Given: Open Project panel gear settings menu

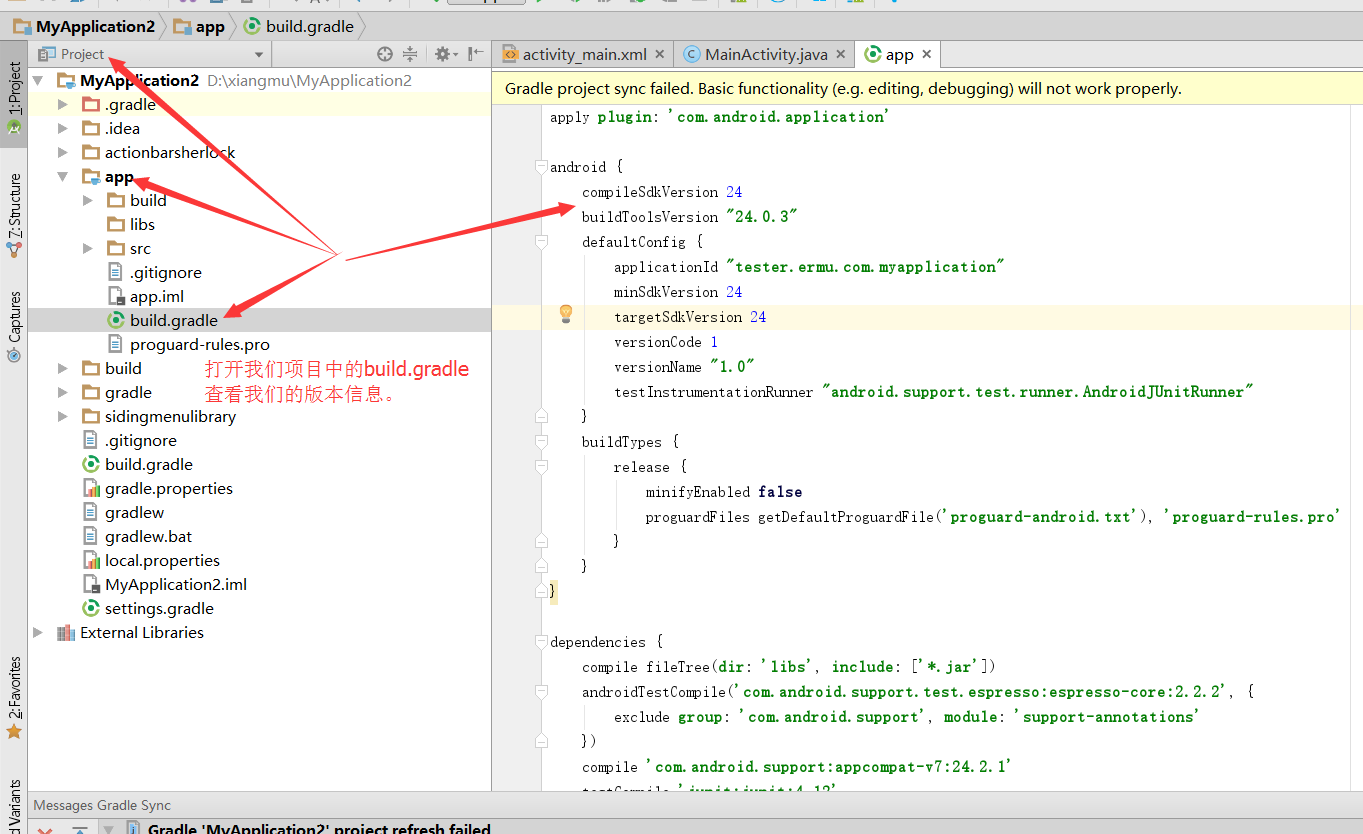Looking at the screenshot, I should (445, 54).
